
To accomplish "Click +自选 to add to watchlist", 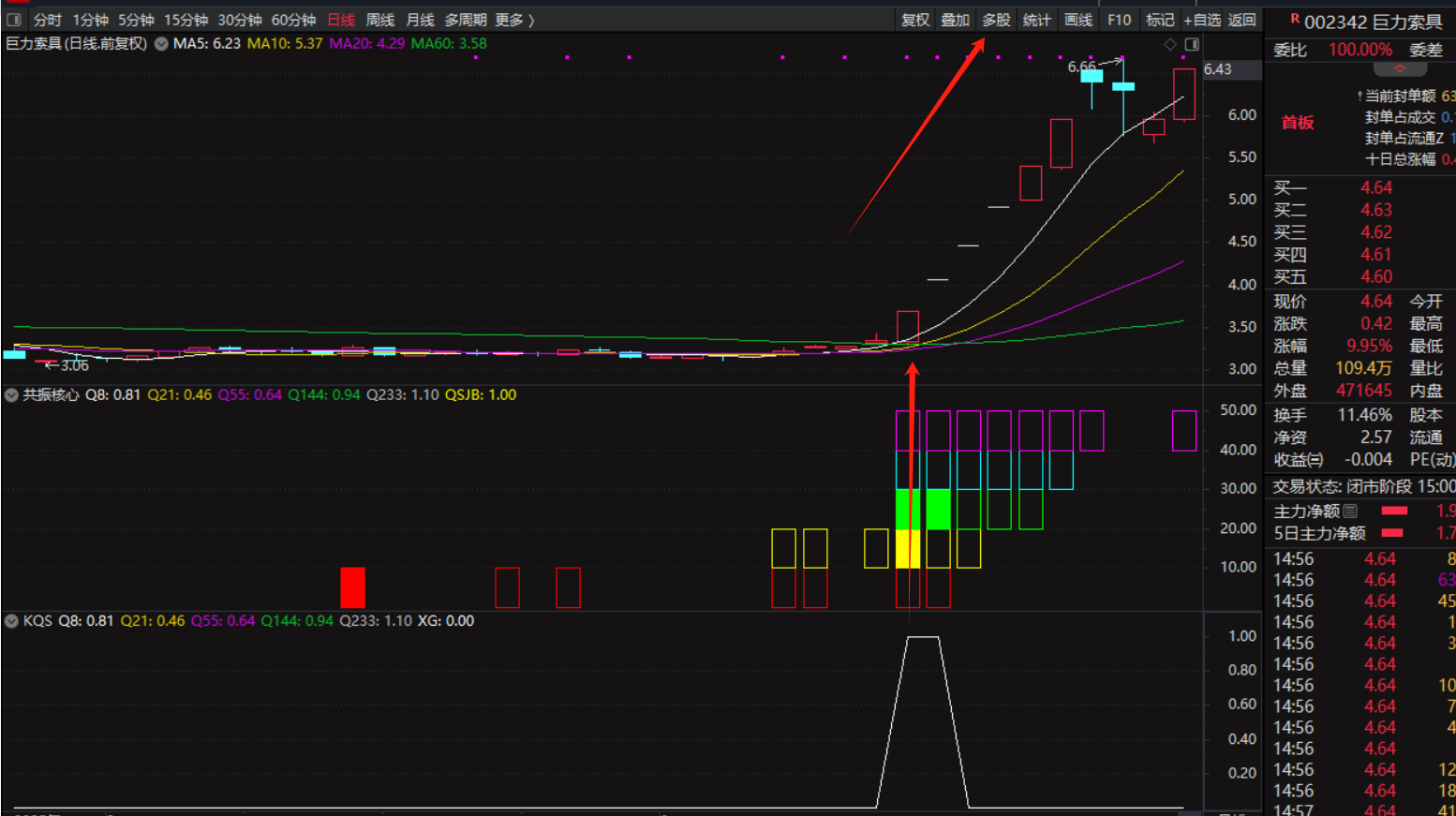I will coord(1202,20).
